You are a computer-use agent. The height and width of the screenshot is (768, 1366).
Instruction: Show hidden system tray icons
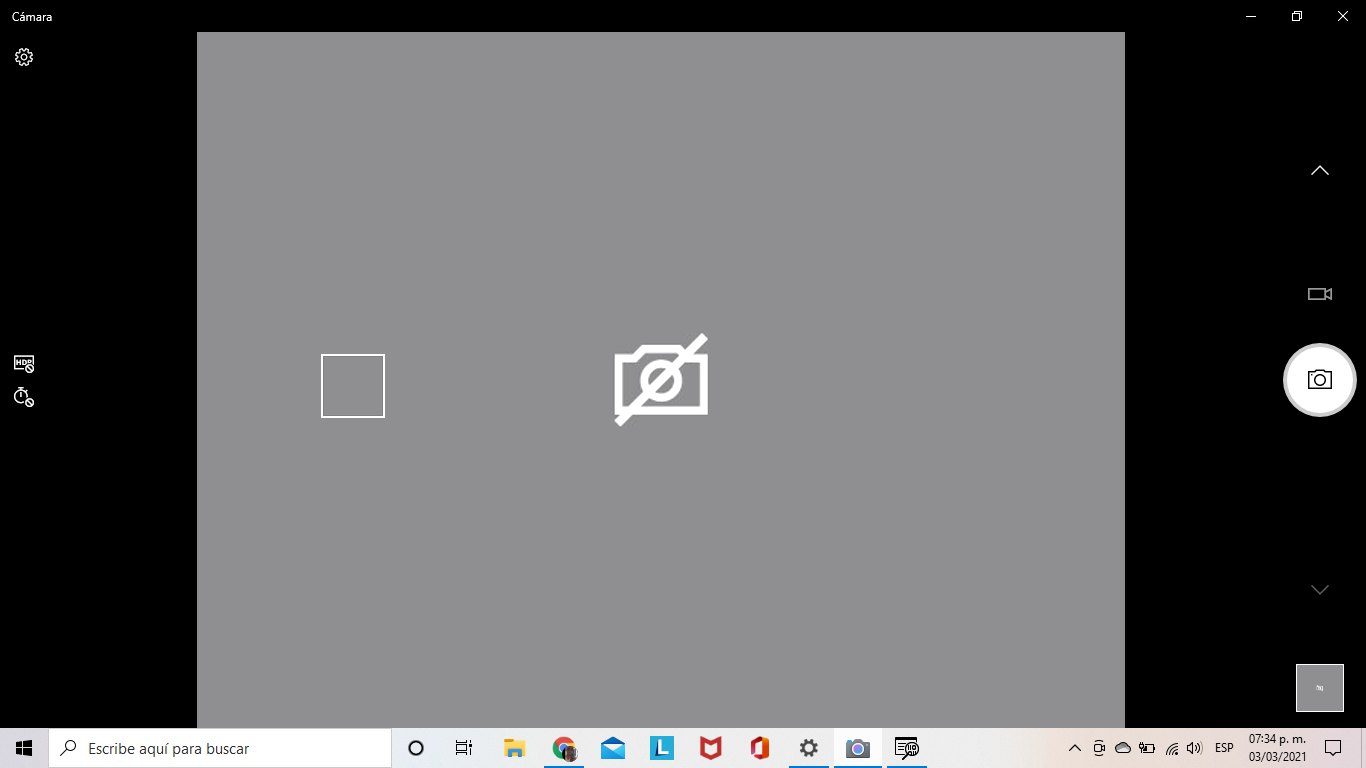tap(1075, 748)
